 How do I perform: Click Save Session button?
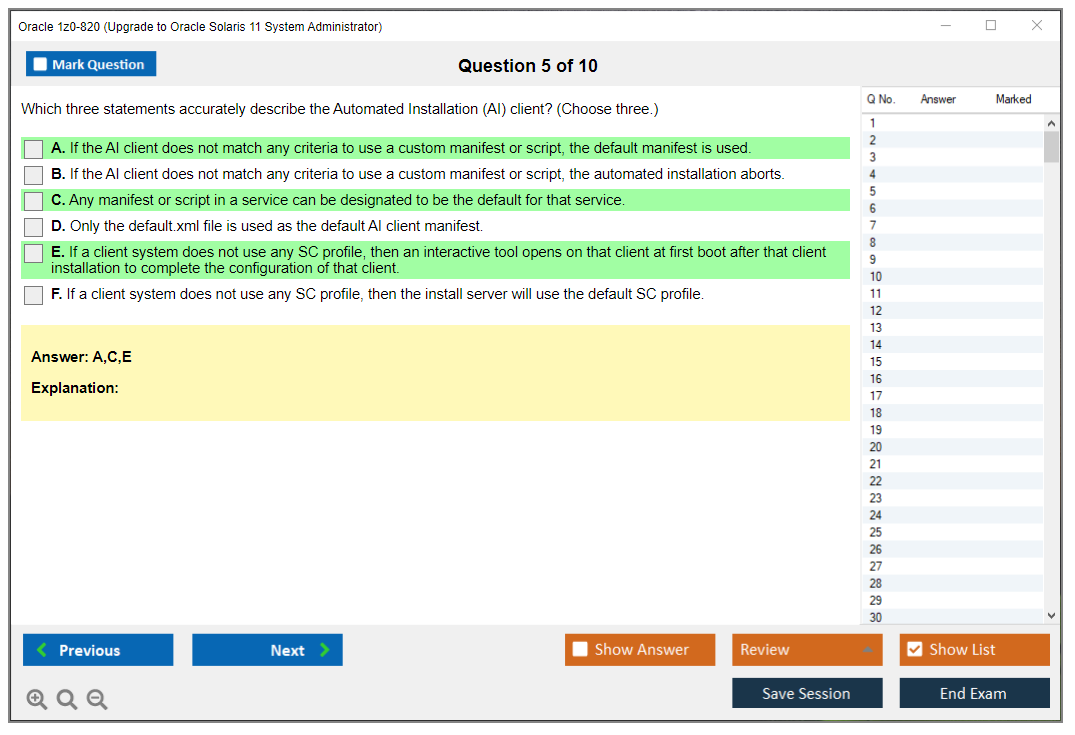[x=807, y=693]
